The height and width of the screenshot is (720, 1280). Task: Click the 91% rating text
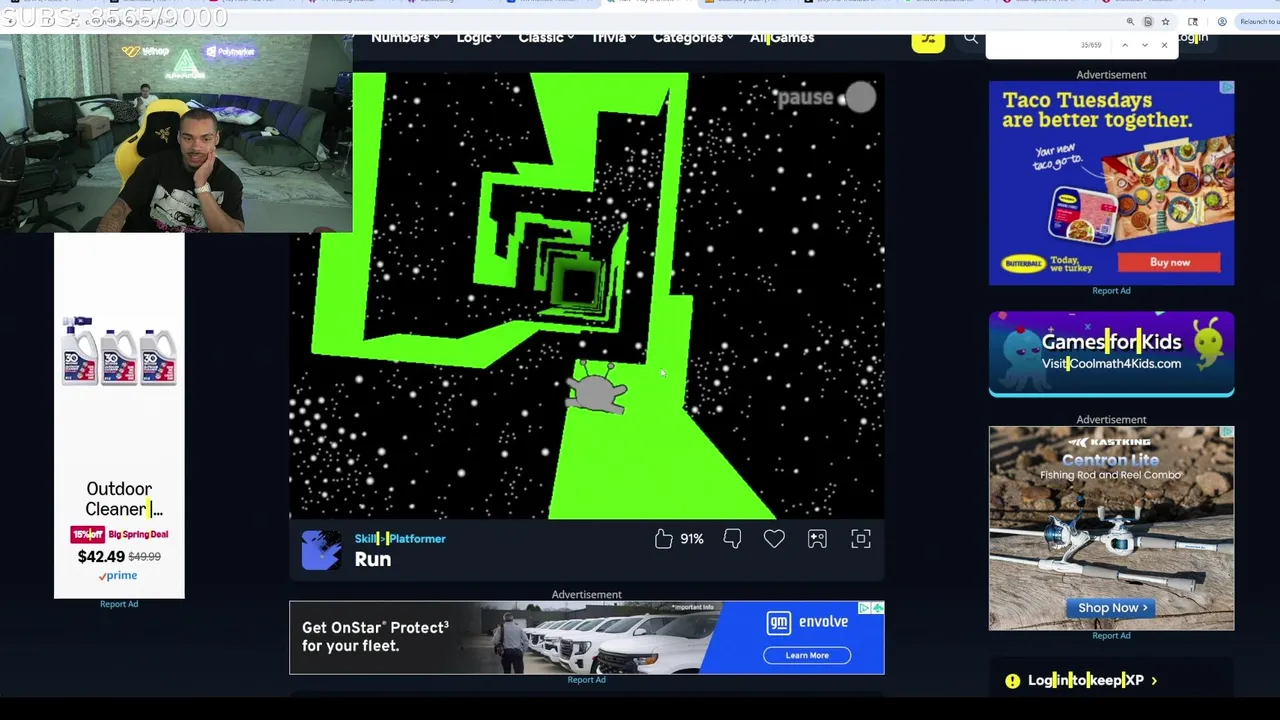click(692, 539)
